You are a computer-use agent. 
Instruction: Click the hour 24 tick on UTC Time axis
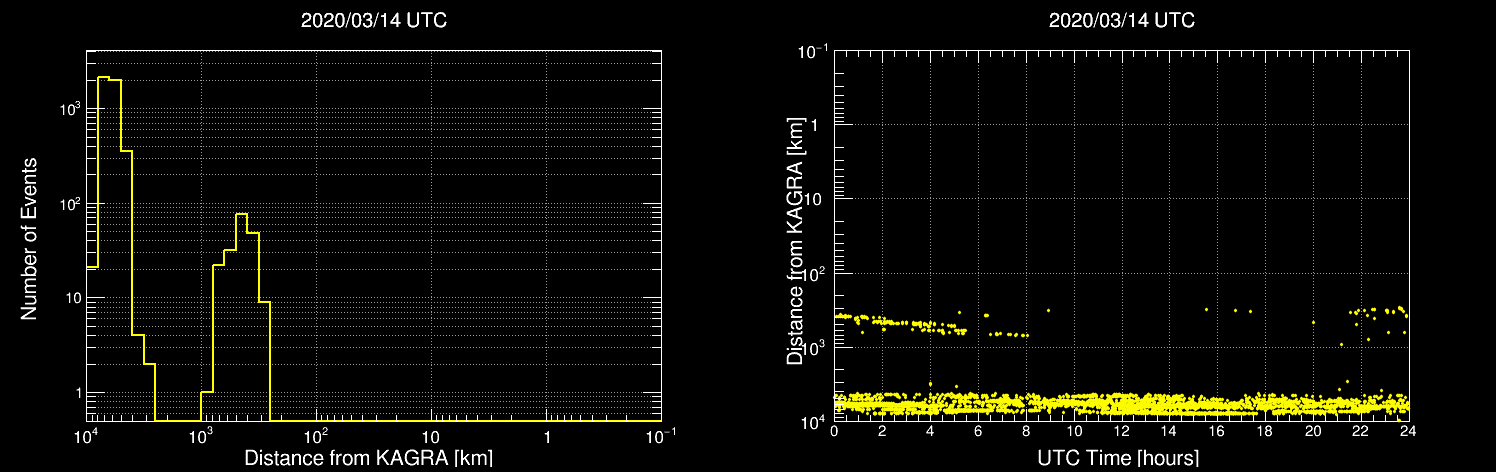point(1408,432)
